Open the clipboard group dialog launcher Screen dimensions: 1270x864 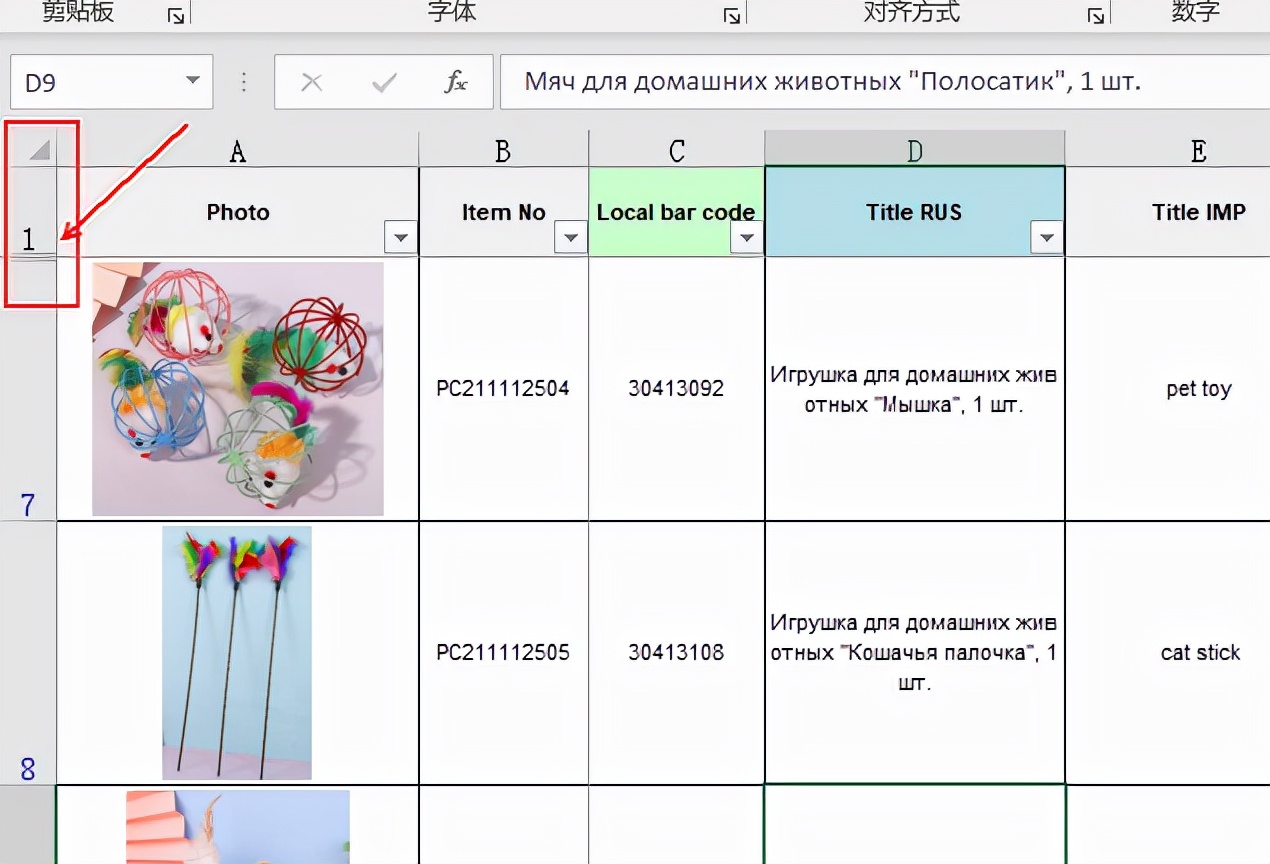click(176, 15)
